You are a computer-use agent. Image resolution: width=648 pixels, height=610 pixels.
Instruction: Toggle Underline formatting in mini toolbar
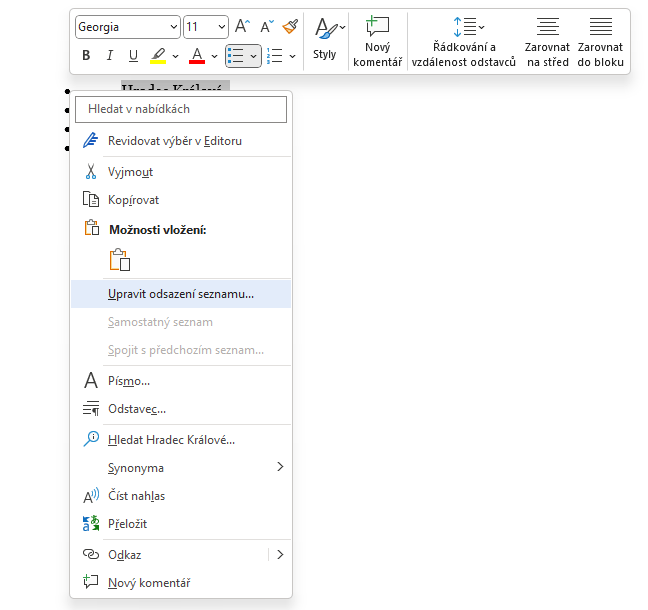tap(133, 55)
